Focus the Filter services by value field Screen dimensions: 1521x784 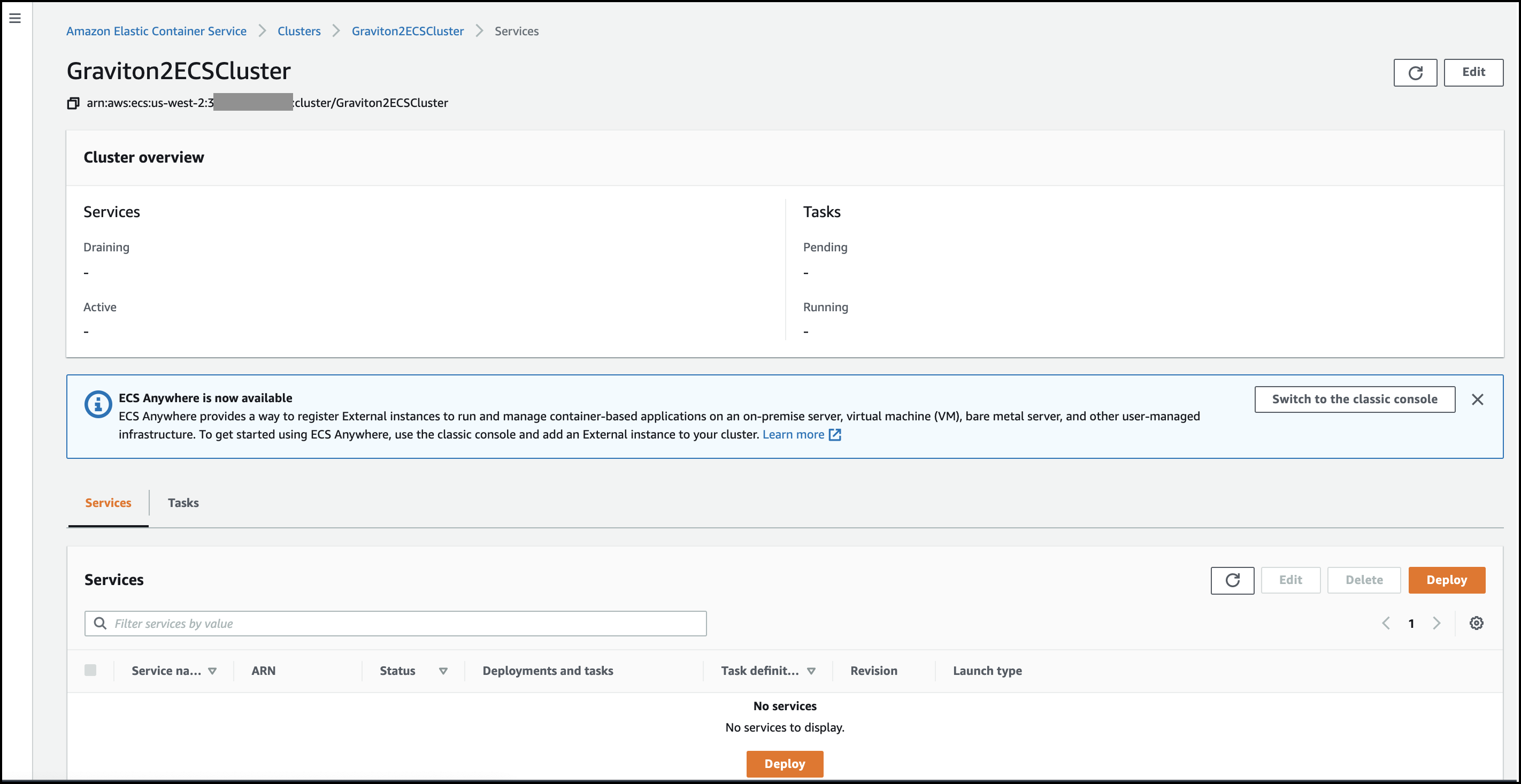[x=396, y=624]
